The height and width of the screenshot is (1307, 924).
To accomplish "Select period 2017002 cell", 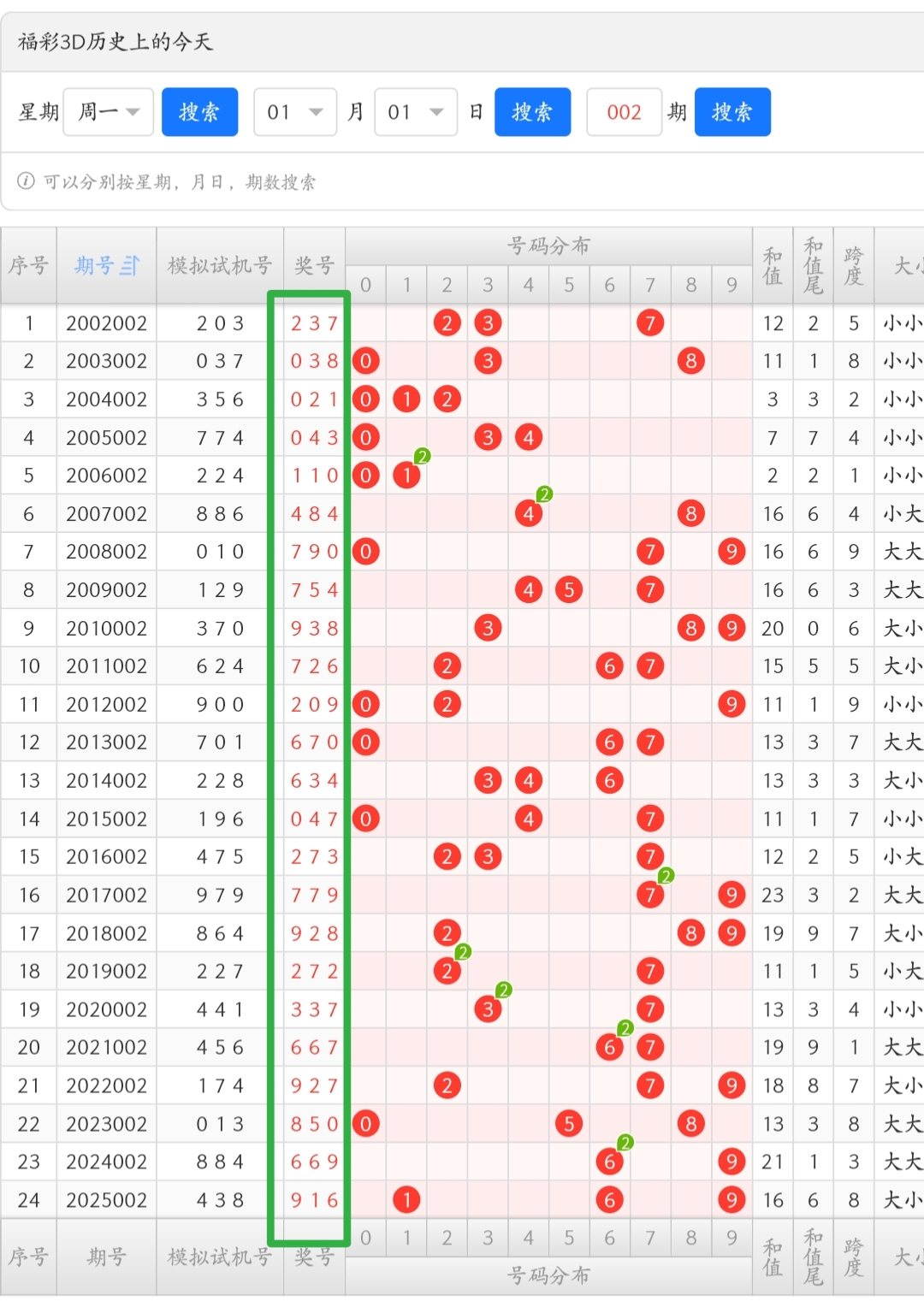I will (x=106, y=896).
